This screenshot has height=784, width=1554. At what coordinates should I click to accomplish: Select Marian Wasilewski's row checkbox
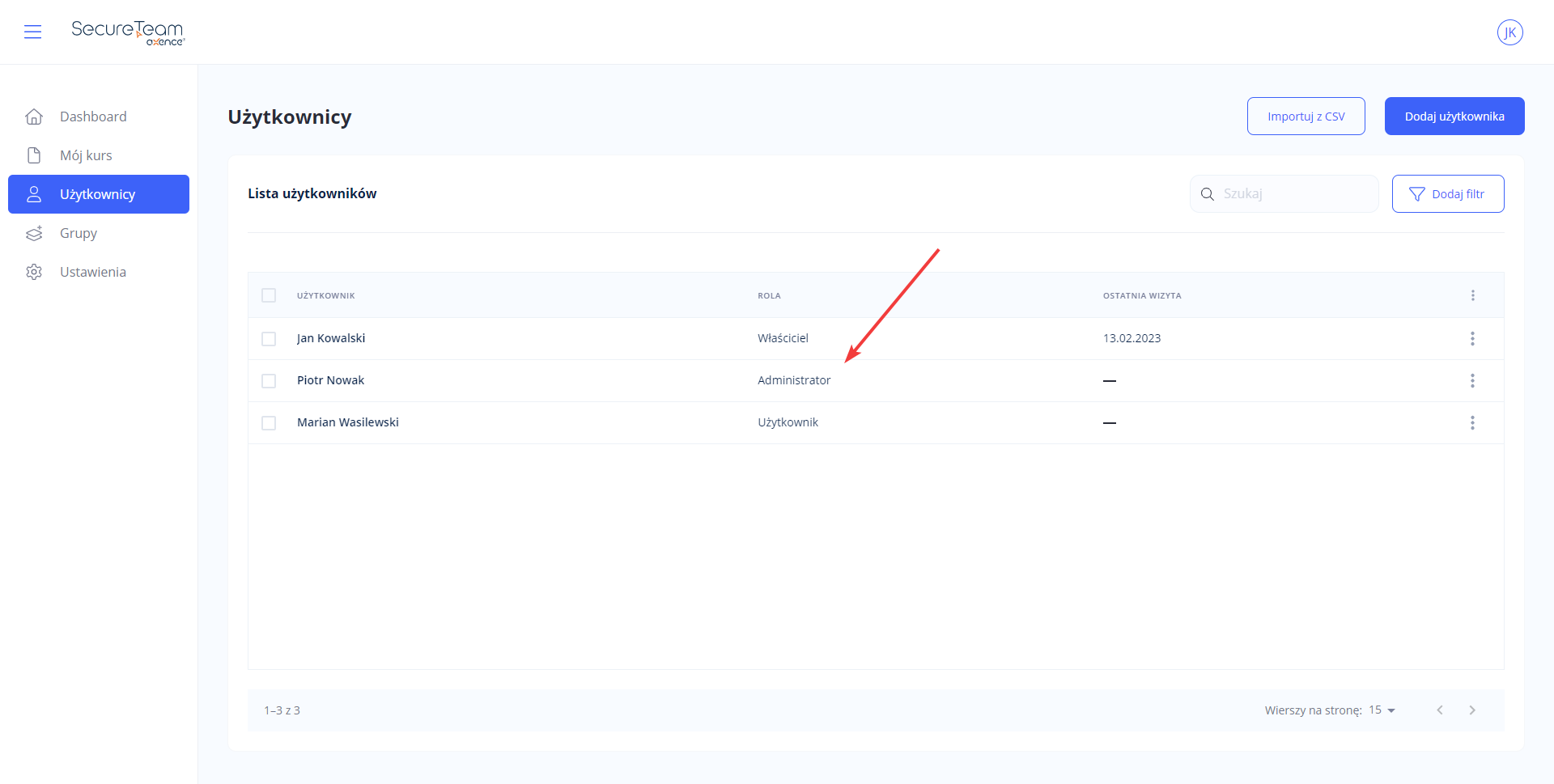click(x=269, y=423)
